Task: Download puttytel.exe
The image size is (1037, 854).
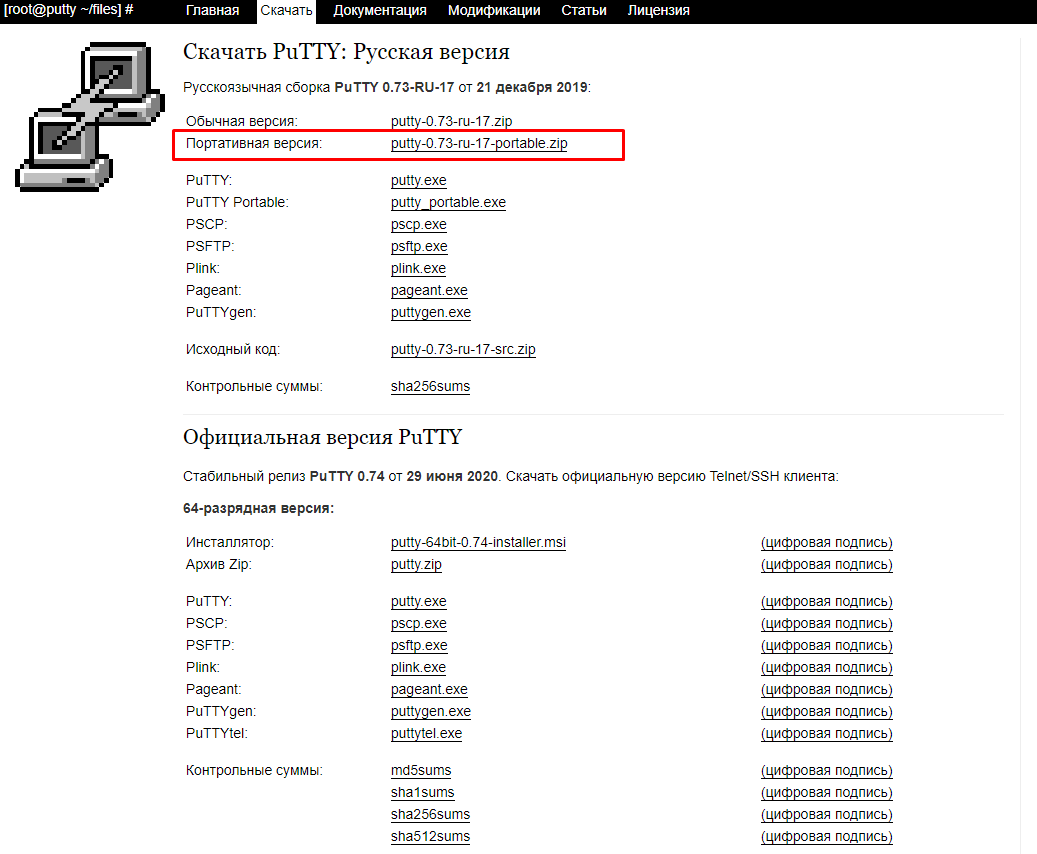Action: coord(427,734)
